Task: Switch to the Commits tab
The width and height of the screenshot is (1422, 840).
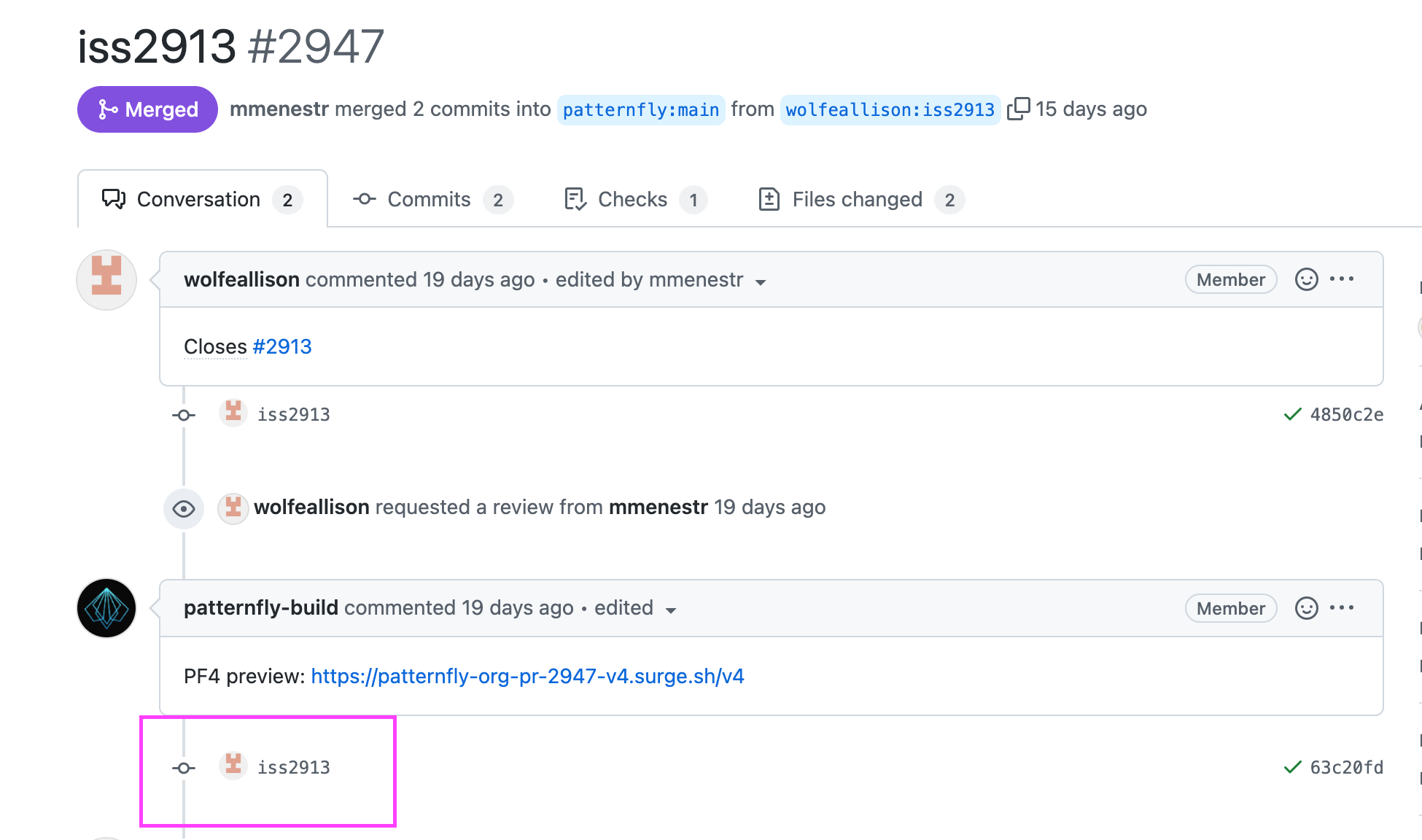Action: (430, 198)
